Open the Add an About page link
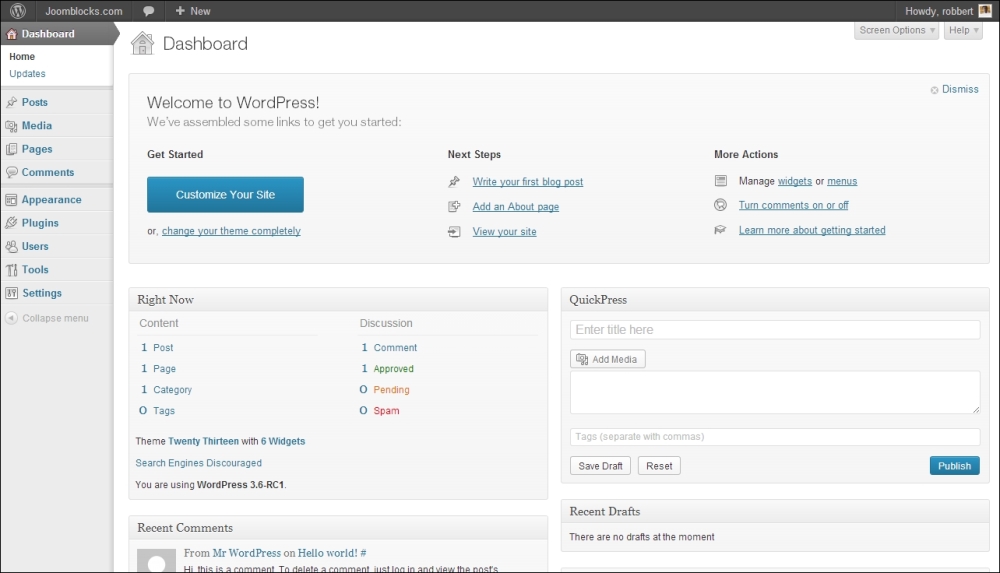 [515, 207]
